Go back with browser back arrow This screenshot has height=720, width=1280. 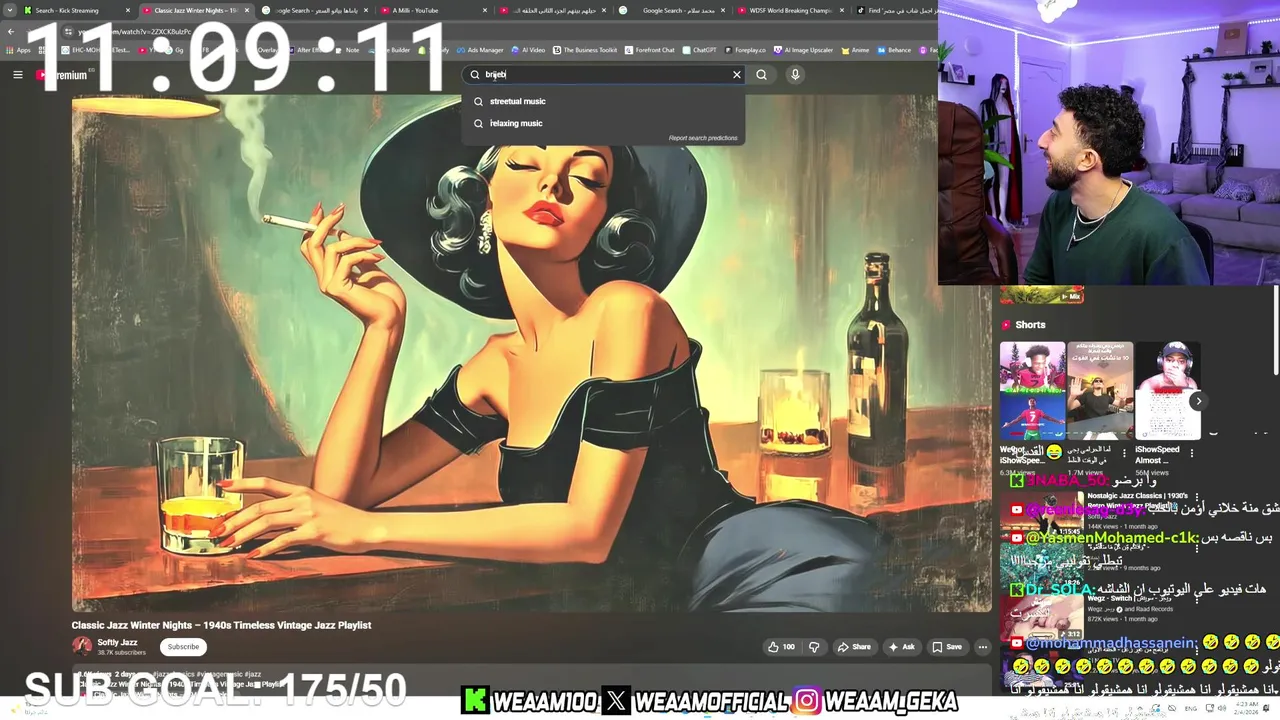pos(11,32)
